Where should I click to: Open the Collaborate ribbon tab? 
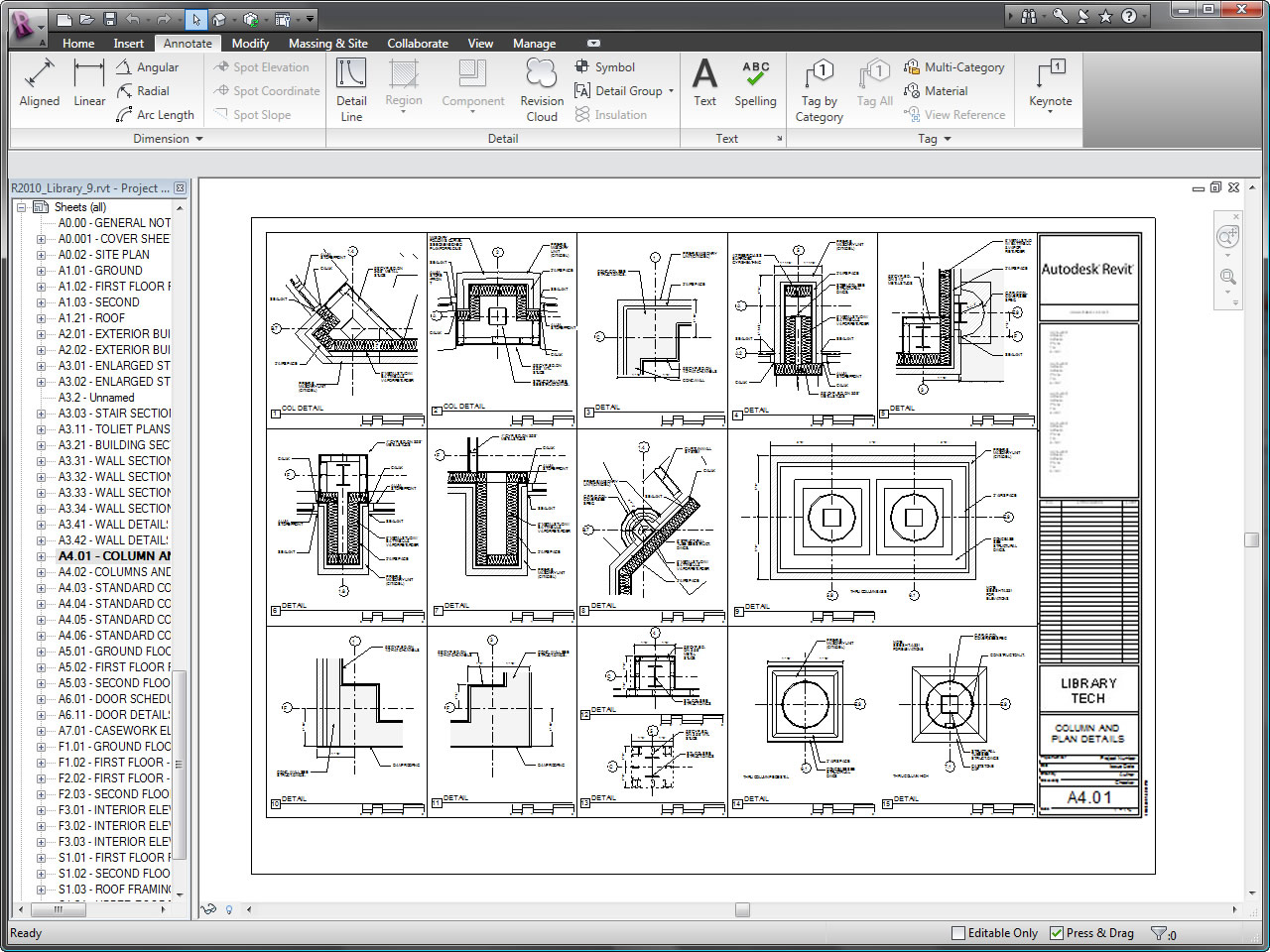418,44
